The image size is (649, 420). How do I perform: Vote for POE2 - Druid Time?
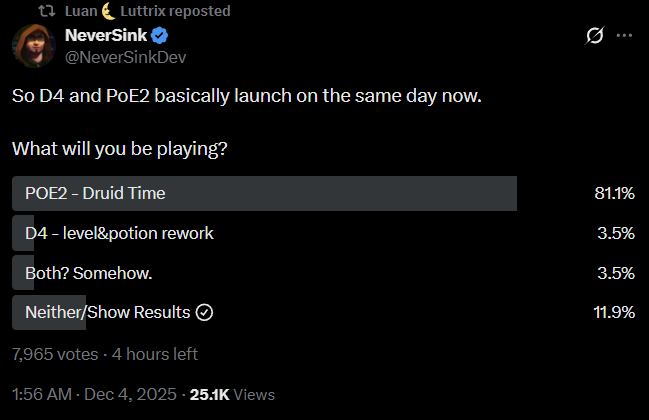coord(264,194)
